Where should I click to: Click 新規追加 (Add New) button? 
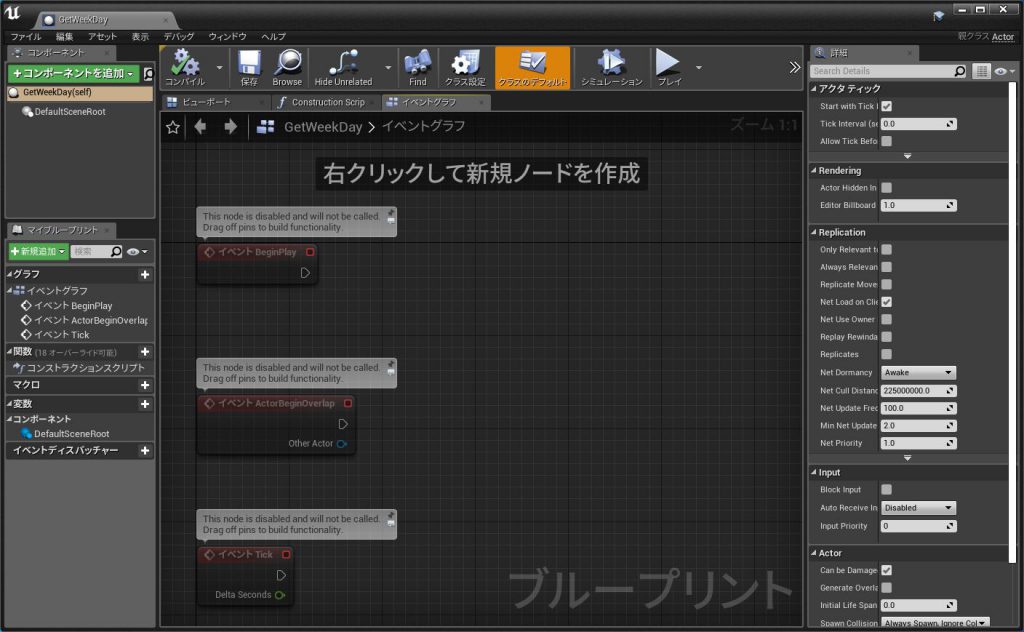coord(38,251)
